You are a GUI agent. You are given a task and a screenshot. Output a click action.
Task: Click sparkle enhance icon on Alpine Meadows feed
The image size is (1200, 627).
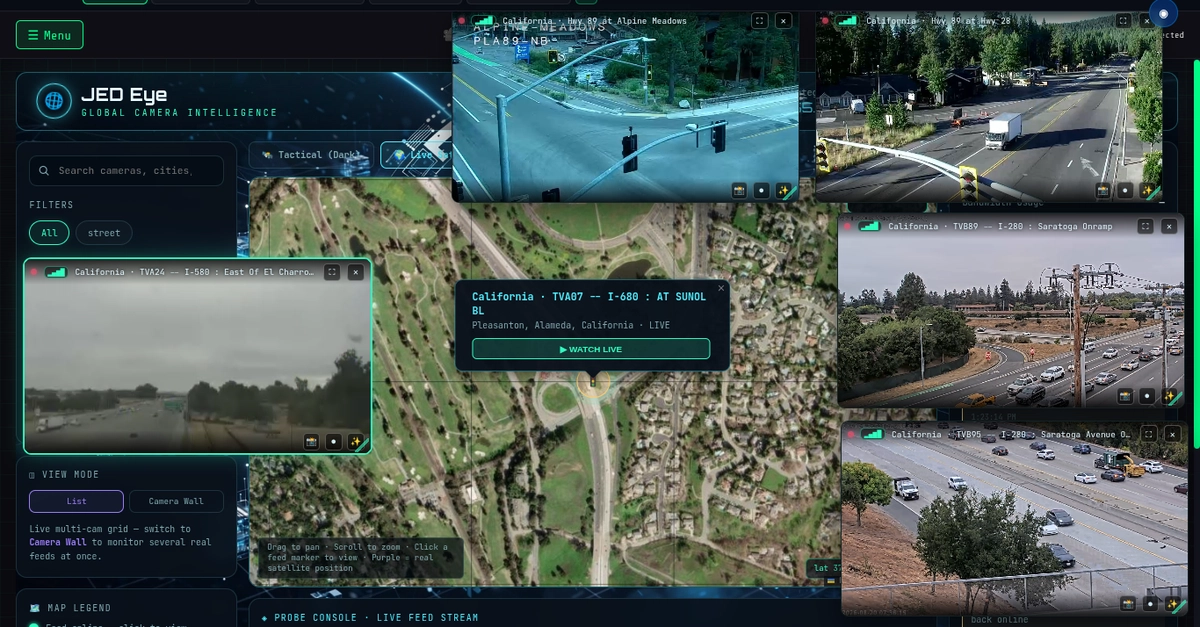[x=783, y=190]
